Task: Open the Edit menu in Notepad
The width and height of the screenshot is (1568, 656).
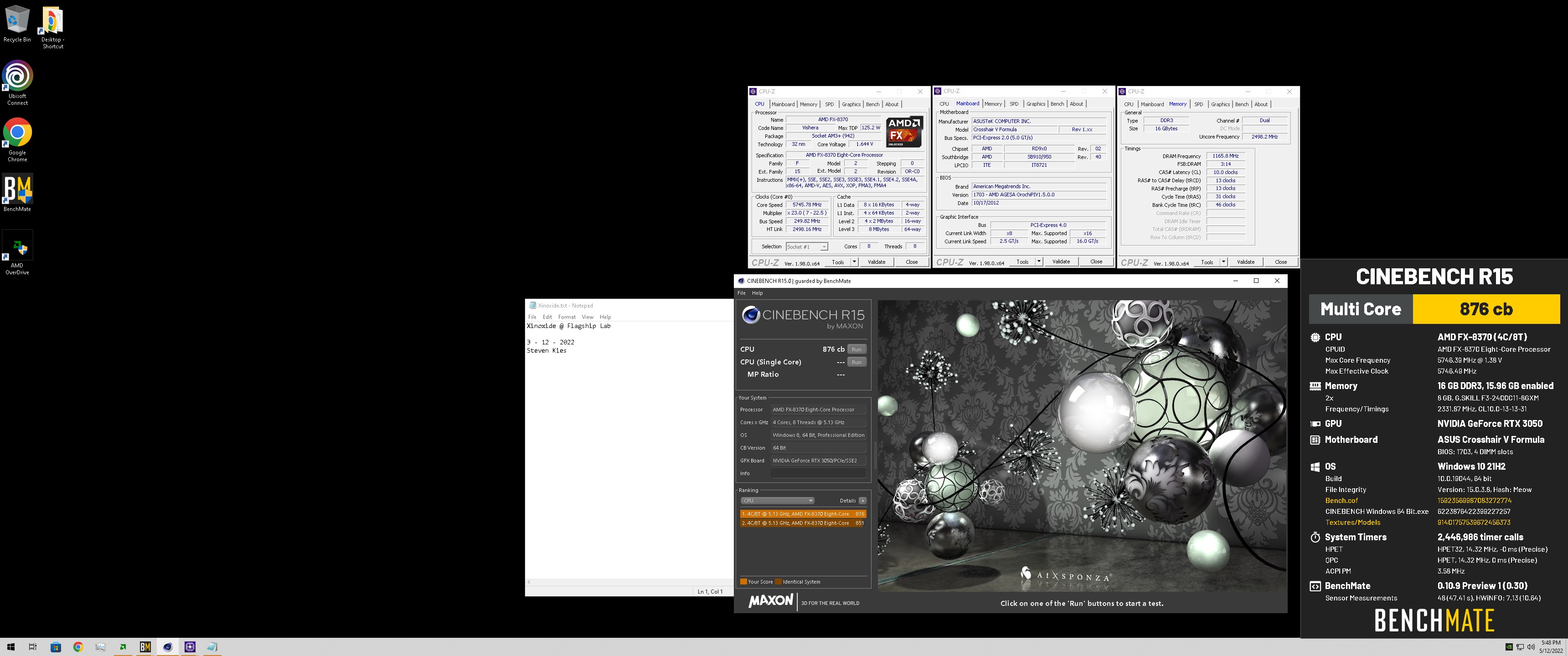Action: 547,317
